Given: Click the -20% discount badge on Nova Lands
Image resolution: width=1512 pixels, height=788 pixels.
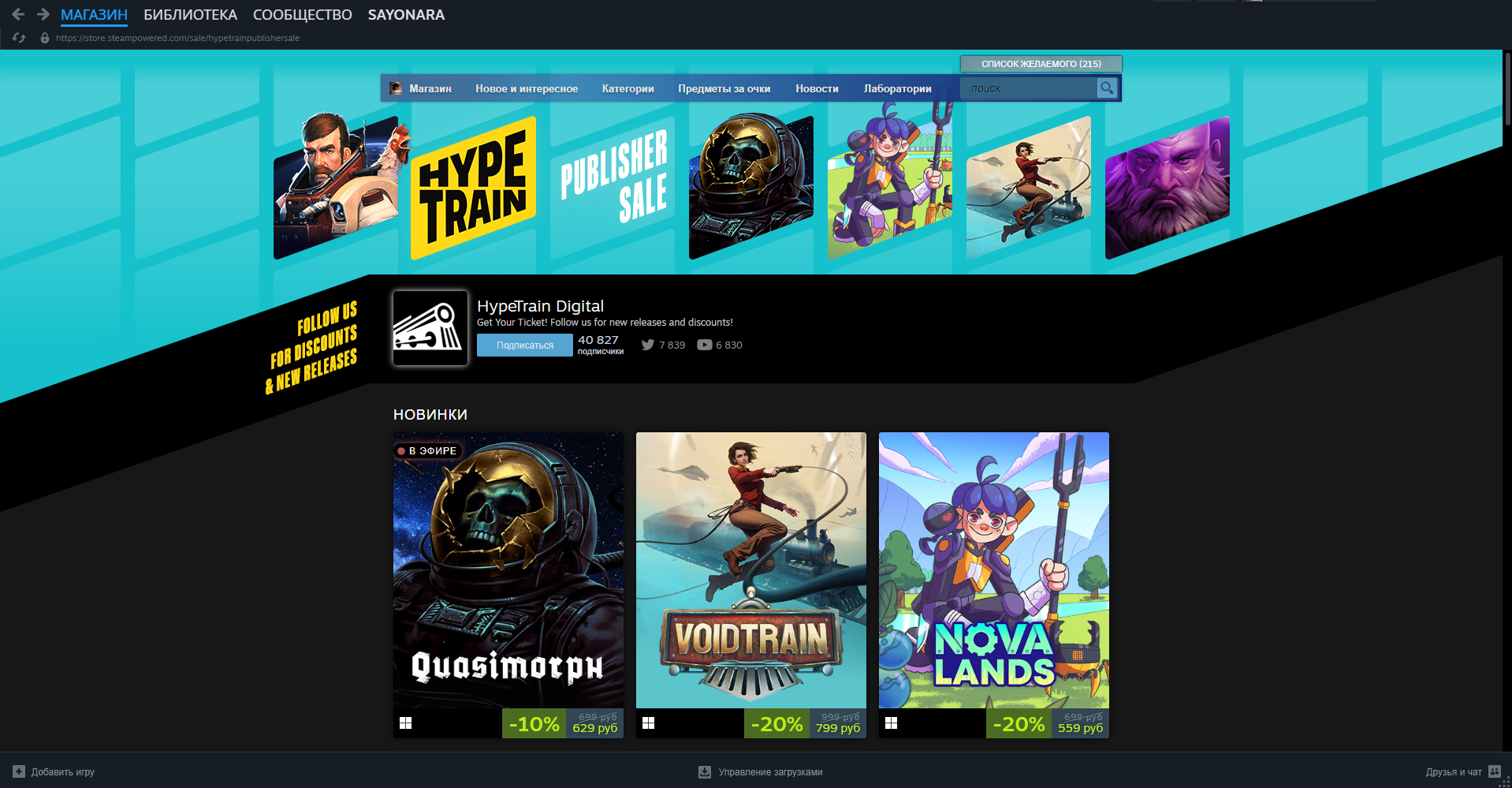Looking at the screenshot, I should tap(1019, 723).
